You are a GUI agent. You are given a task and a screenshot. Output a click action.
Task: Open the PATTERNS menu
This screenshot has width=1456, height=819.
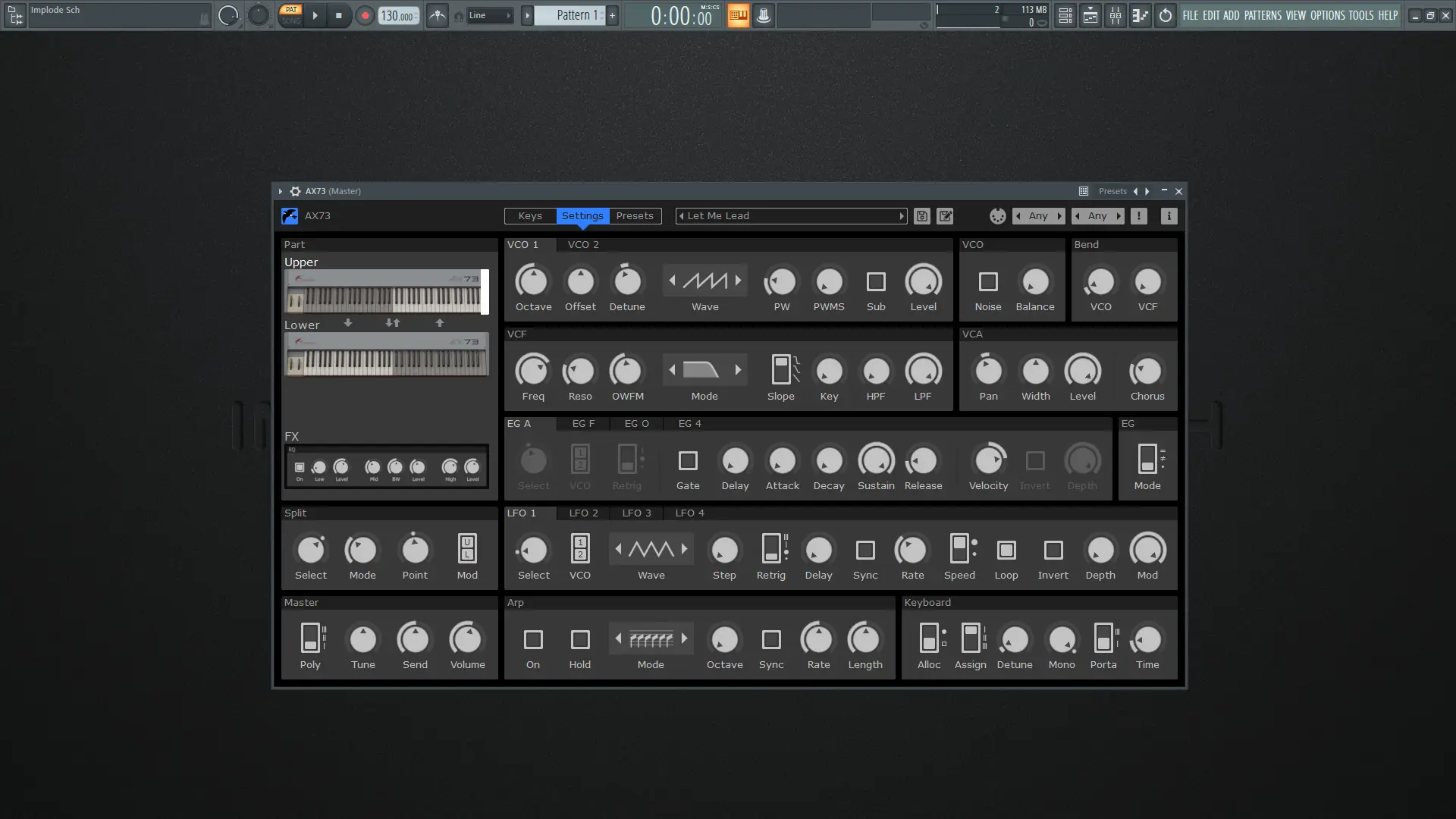click(x=1262, y=15)
